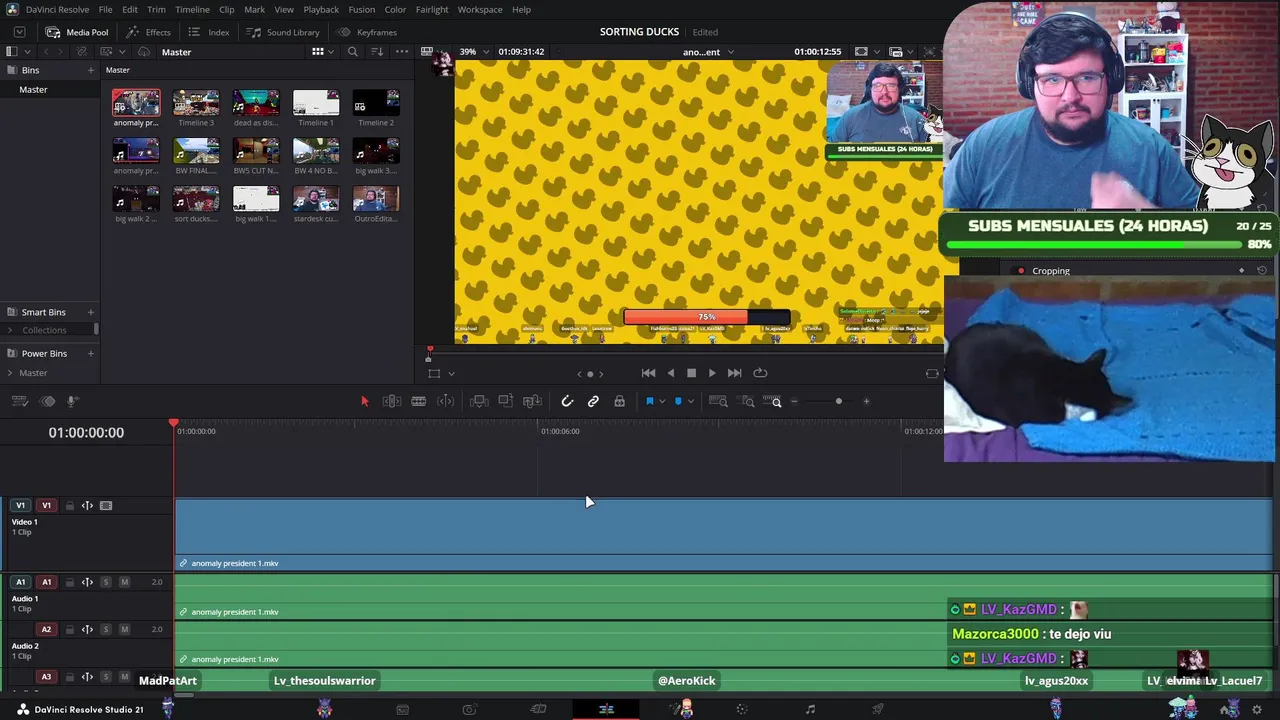
Task: Add a marker with the Marker icon
Action: pyautogui.click(x=678, y=401)
